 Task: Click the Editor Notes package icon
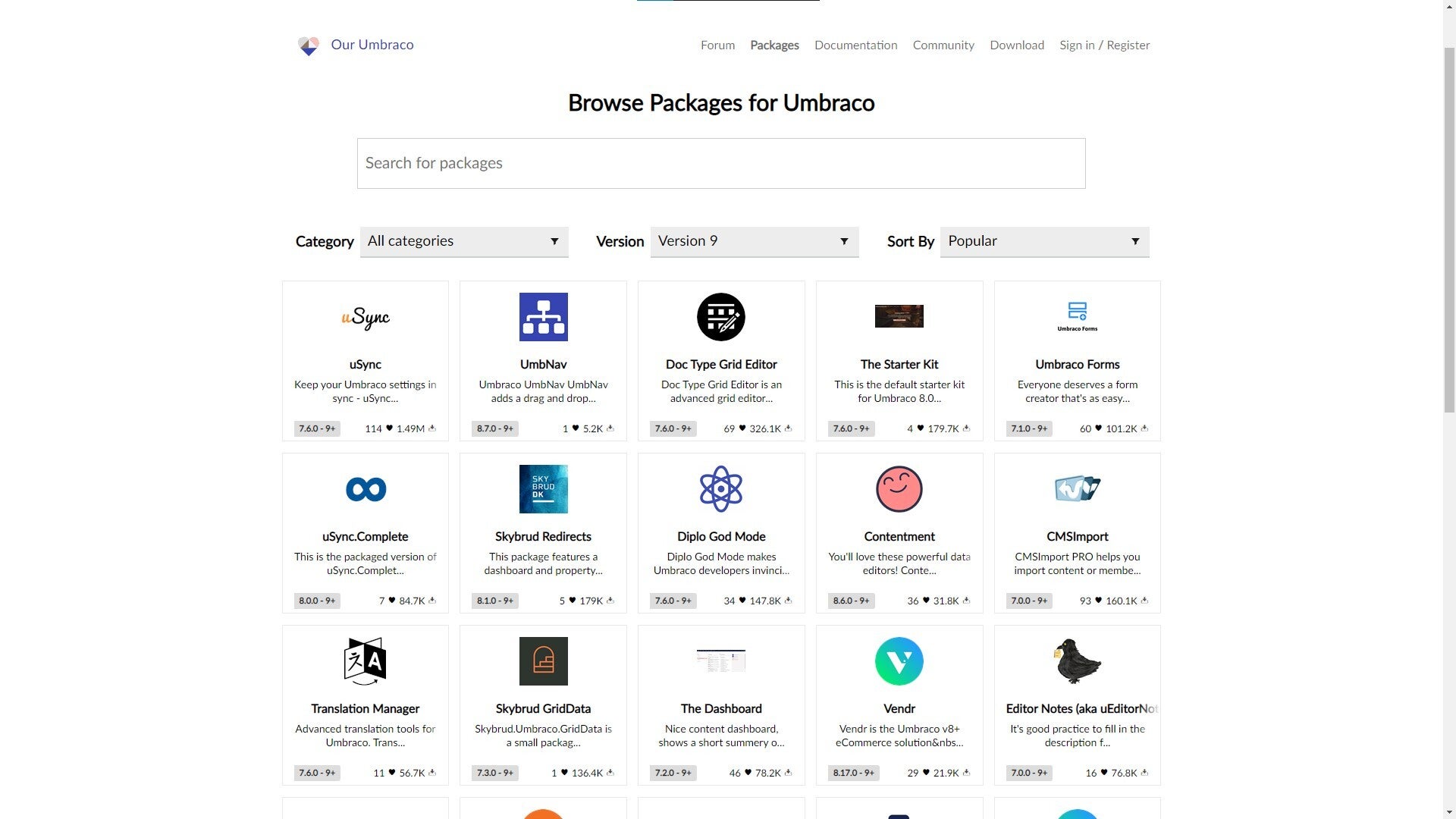(x=1077, y=661)
